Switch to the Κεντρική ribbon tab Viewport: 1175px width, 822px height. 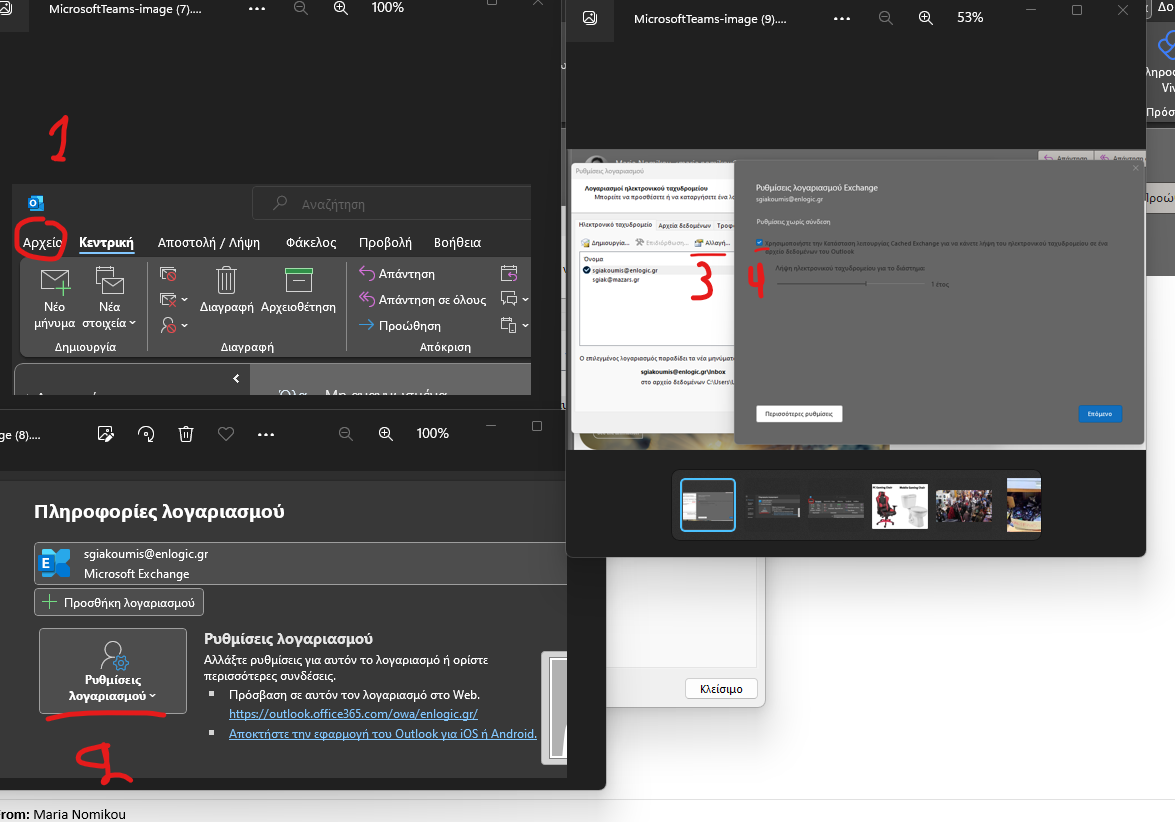coord(106,242)
